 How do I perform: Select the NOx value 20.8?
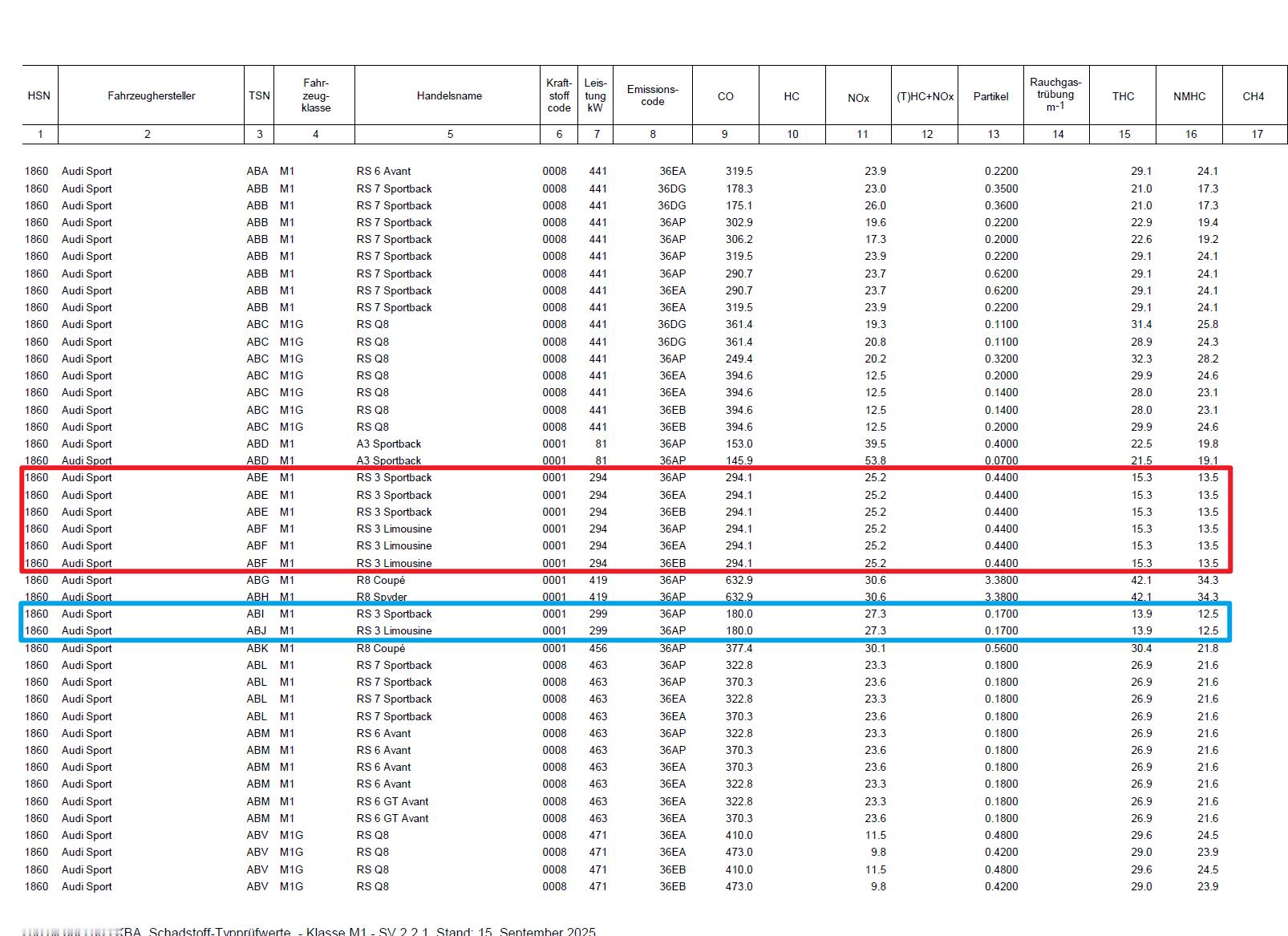click(875, 342)
